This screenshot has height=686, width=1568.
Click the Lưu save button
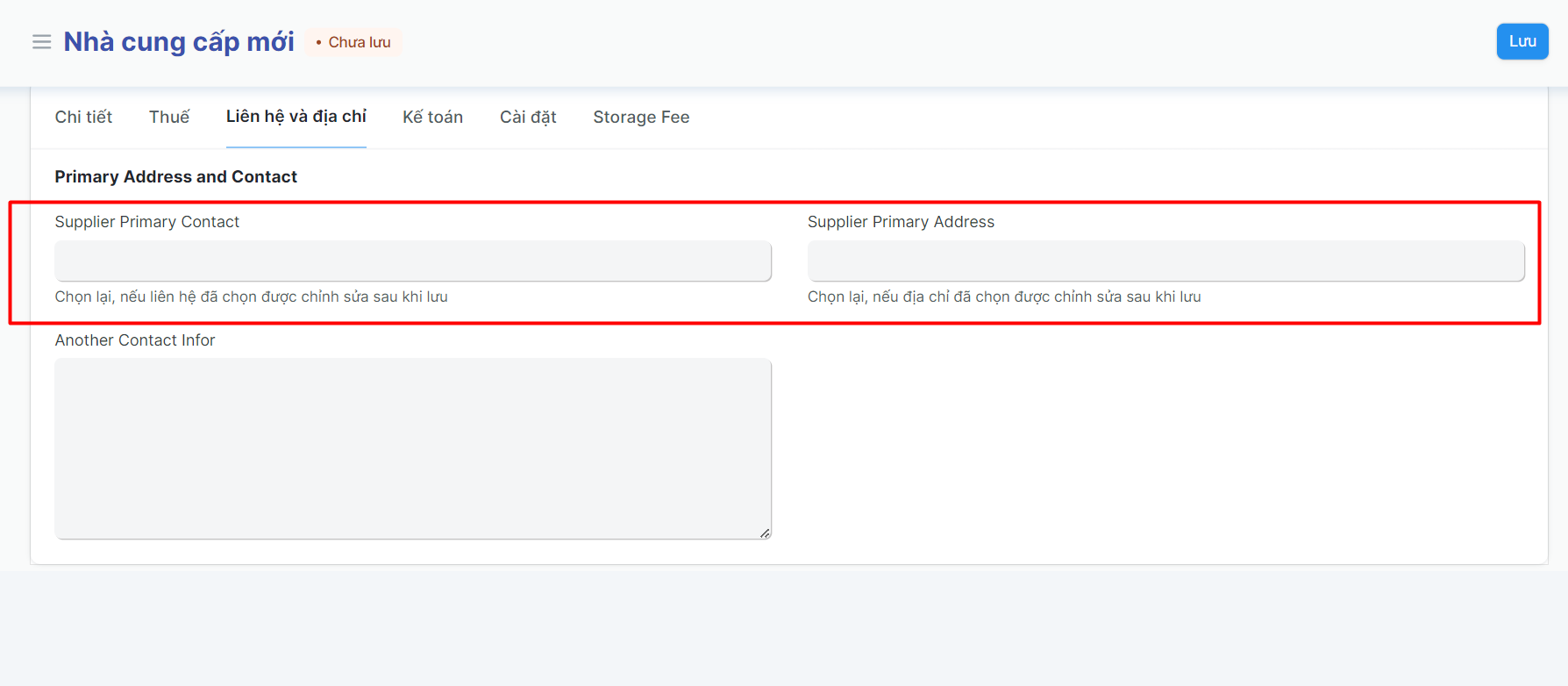click(1522, 41)
